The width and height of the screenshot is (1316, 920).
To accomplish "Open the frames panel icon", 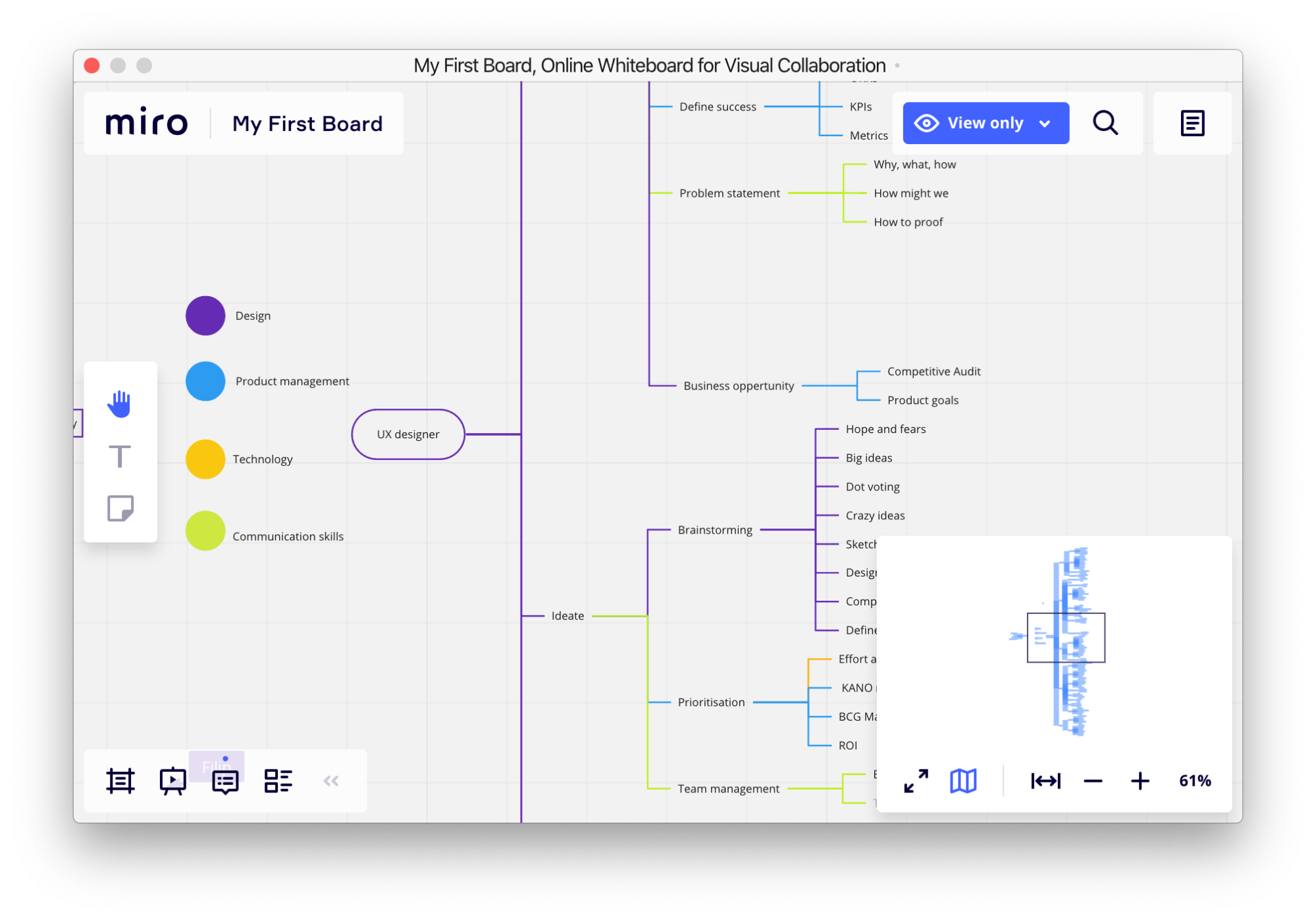I will point(120,781).
